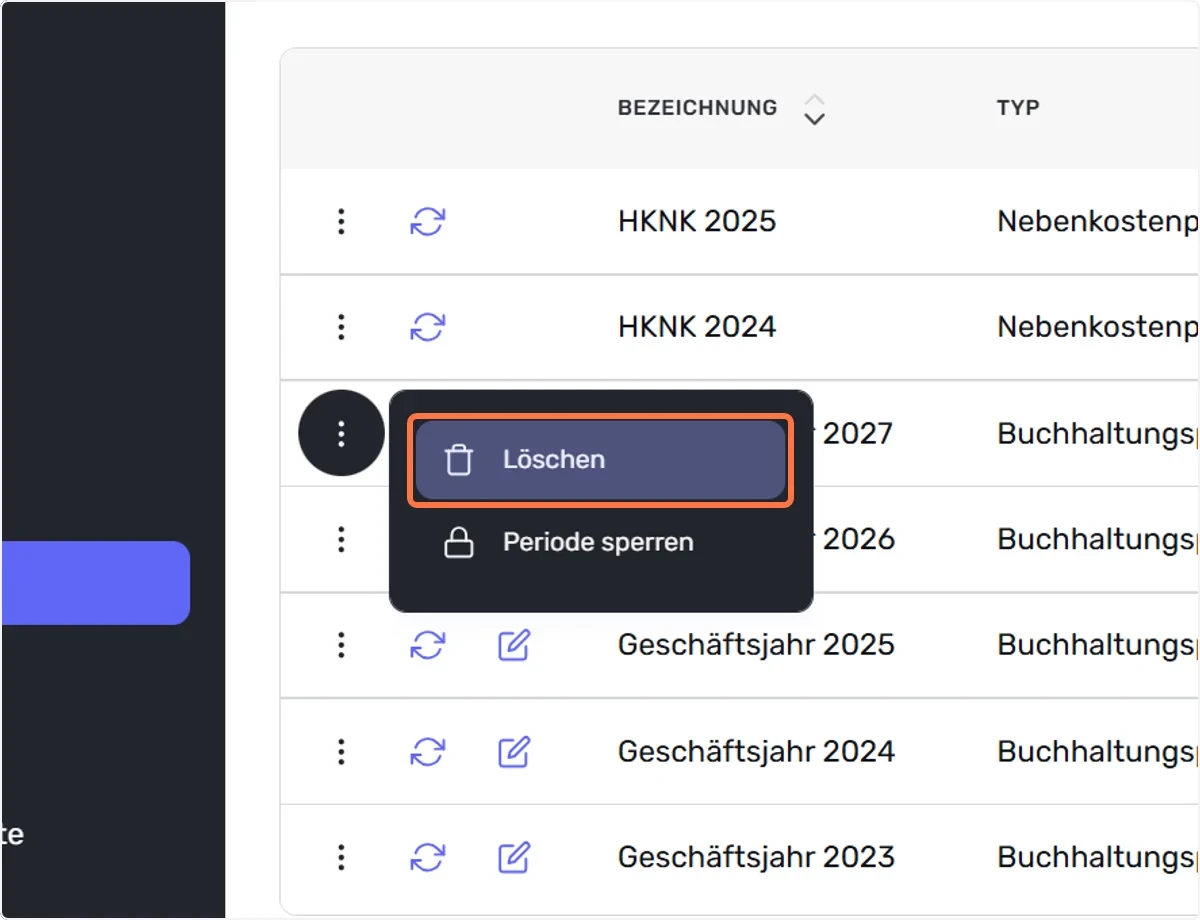Screen dimensions: 1200x920
Task: Click the Geschäftsjahr 2024 name cell
Action: pos(756,751)
